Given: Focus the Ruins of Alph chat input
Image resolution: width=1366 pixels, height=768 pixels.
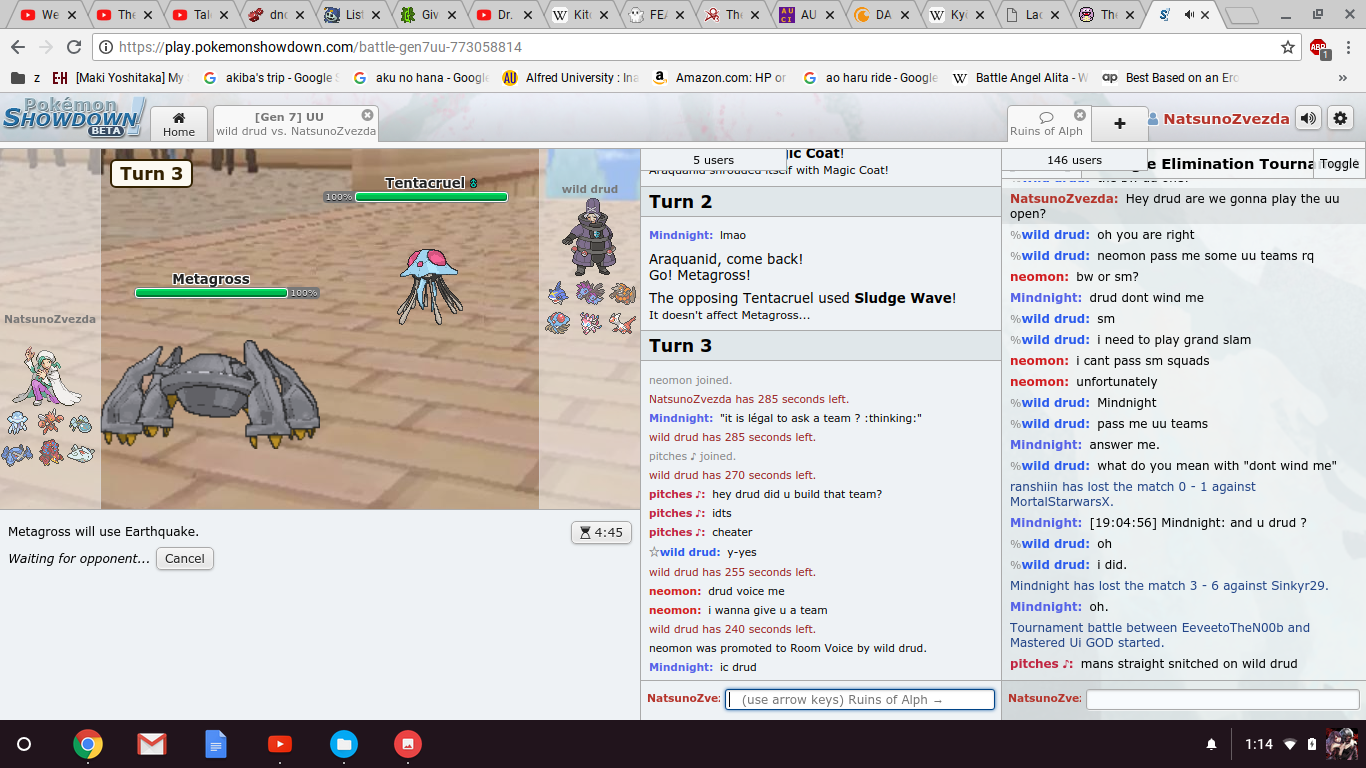Looking at the screenshot, I should click(x=1222, y=700).
